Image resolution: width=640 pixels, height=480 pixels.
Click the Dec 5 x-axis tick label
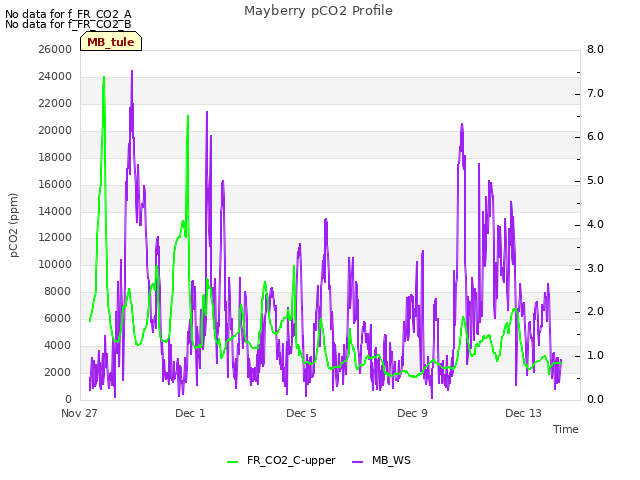click(301, 413)
